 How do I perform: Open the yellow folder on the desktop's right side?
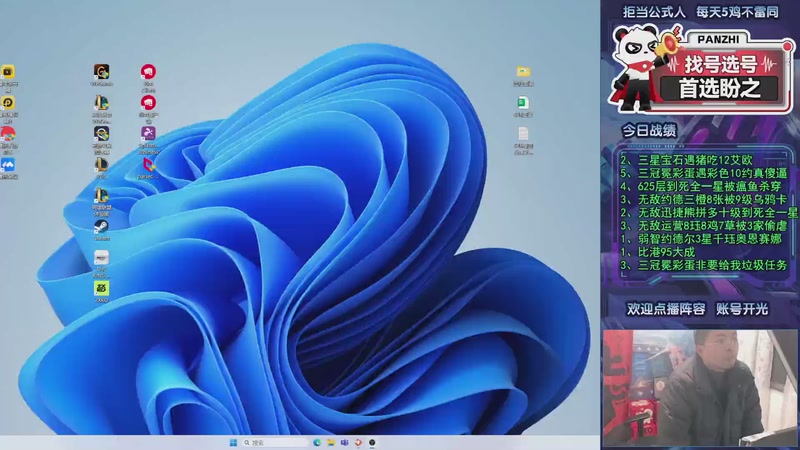523,71
